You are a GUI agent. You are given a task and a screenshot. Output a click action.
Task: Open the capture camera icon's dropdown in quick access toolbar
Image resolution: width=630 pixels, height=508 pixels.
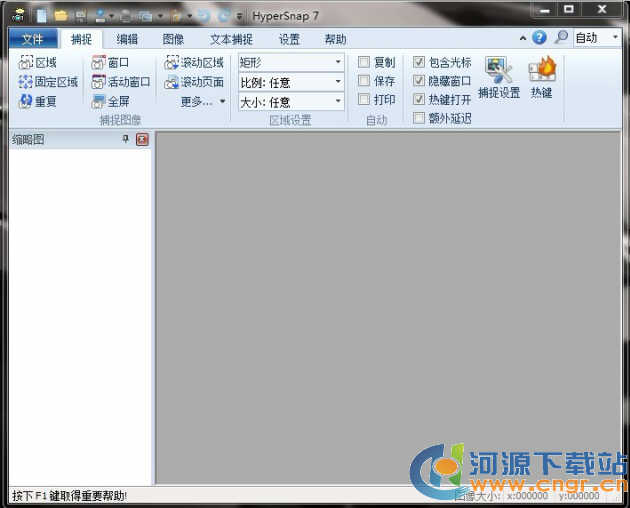[160, 16]
